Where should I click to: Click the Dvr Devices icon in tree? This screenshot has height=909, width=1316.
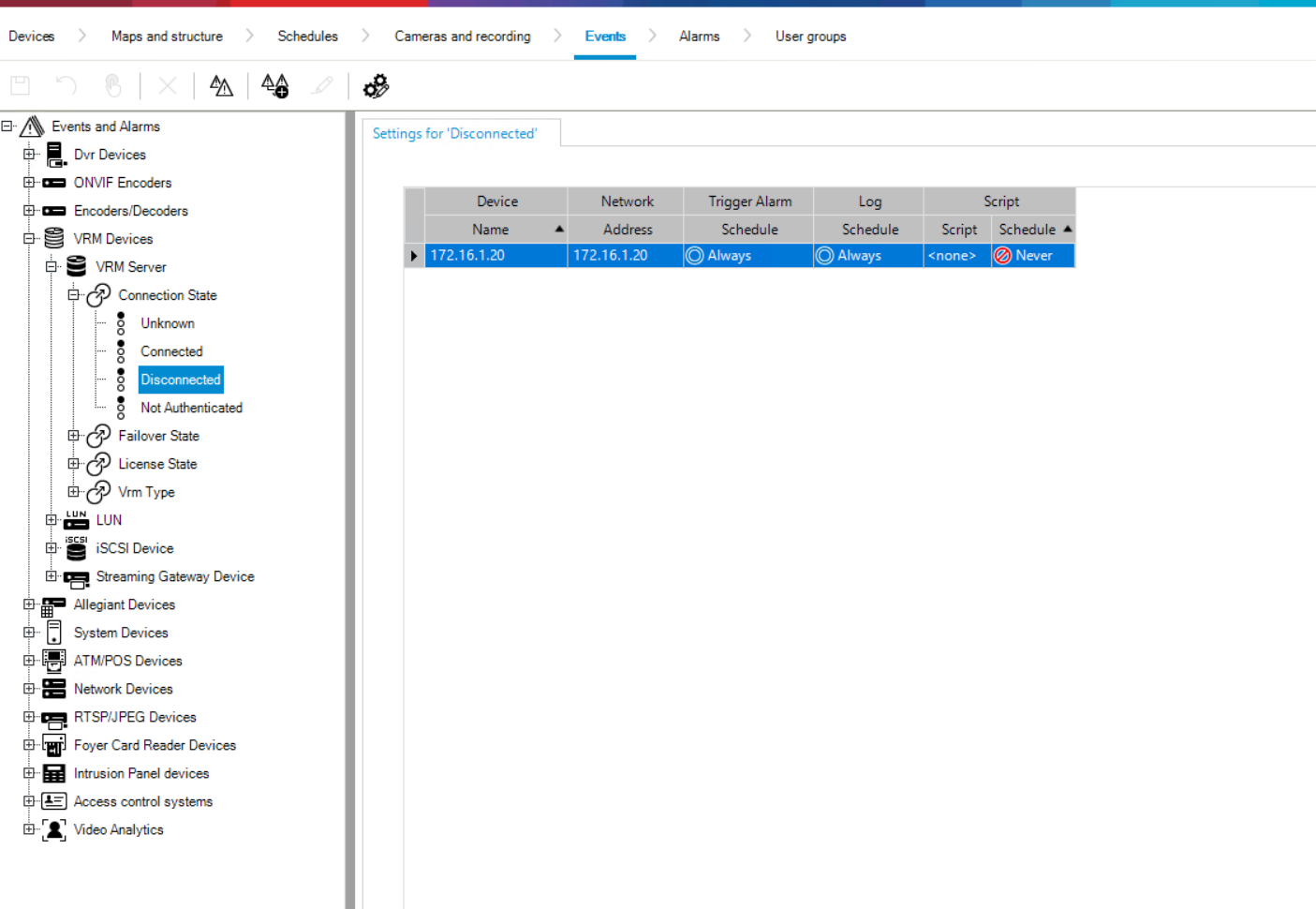pos(55,155)
